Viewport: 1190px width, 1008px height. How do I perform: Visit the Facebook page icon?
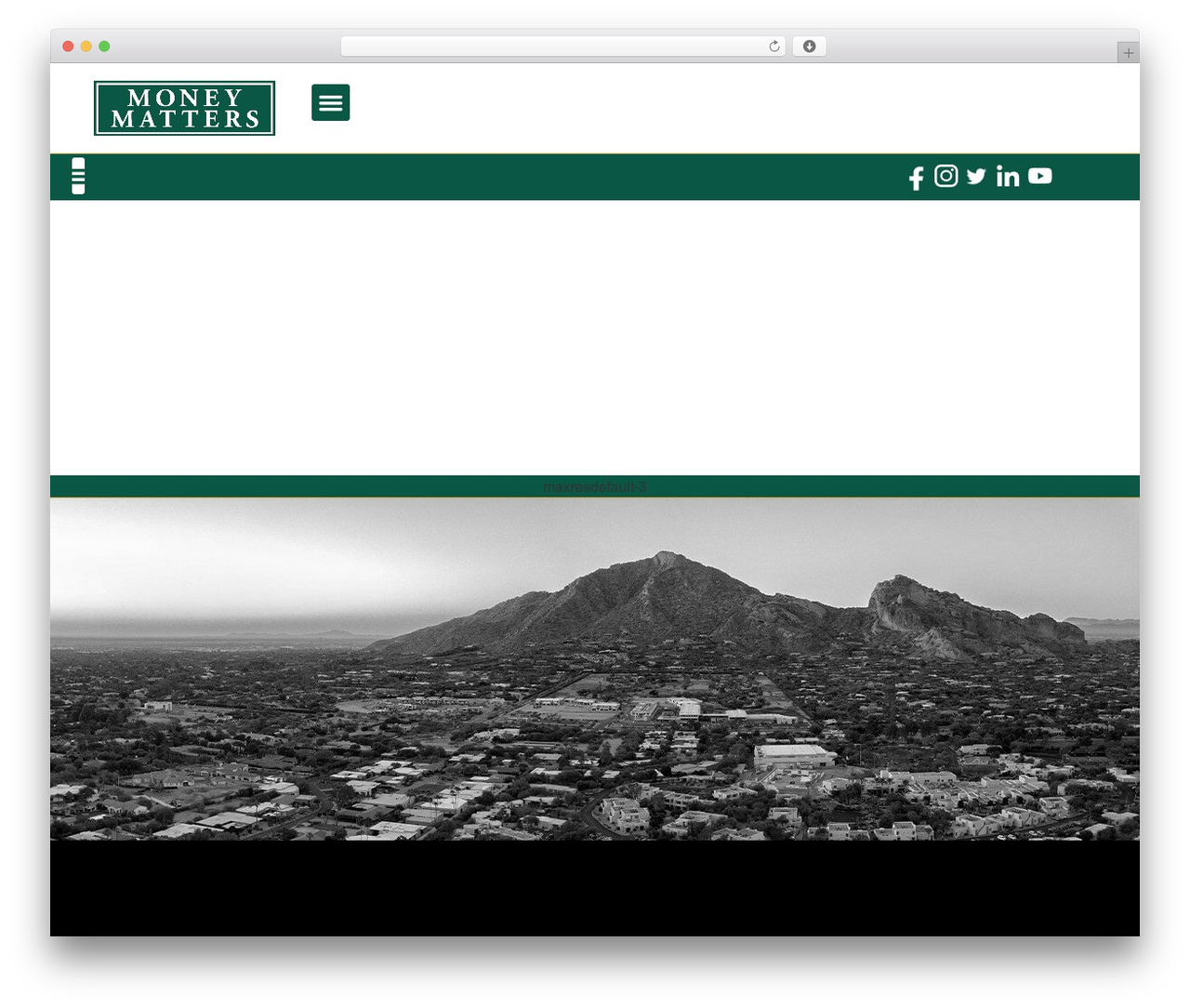(x=917, y=178)
